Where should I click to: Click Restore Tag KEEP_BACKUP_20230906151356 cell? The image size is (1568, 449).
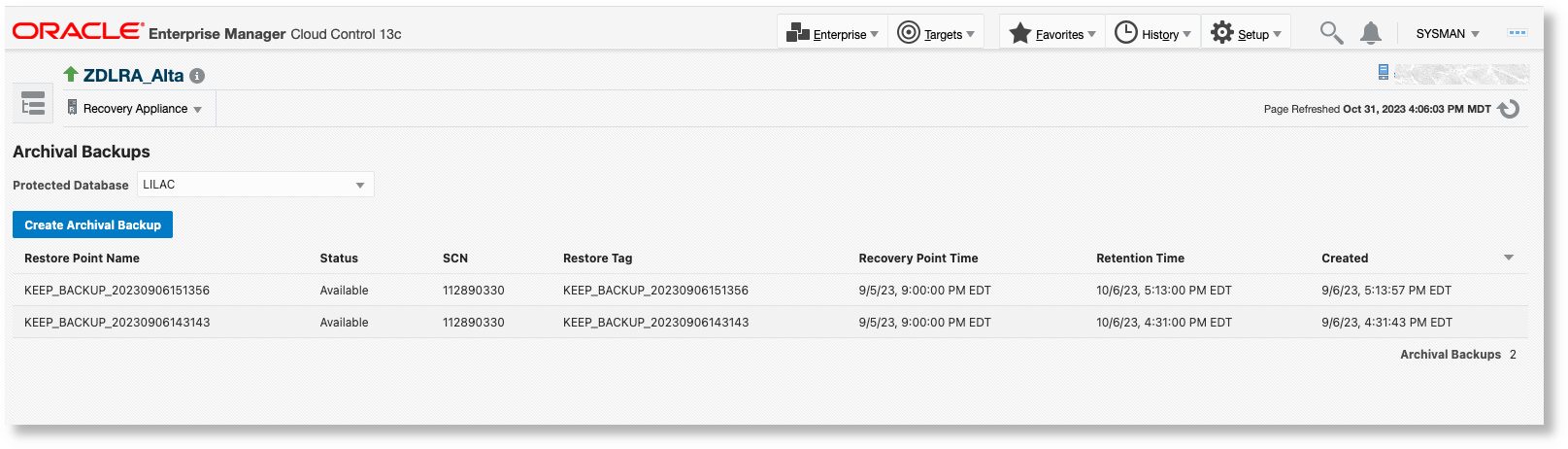tap(655, 291)
